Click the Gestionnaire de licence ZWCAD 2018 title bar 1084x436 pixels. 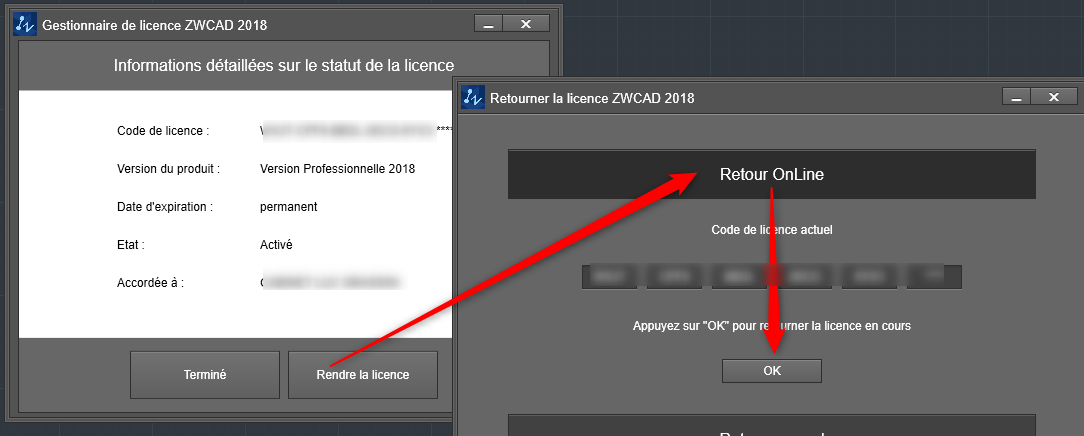point(250,24)
